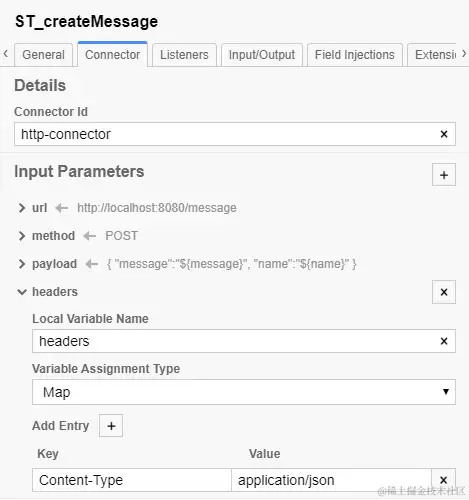The width and height of the screenshot is (469, 500).
Task: Clear the Local Variable Name field
Action: click(444, 341)
